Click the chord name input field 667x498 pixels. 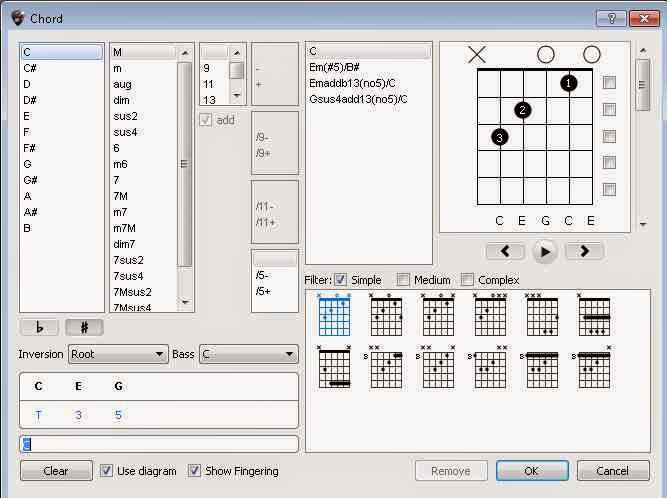pos(159,444)
